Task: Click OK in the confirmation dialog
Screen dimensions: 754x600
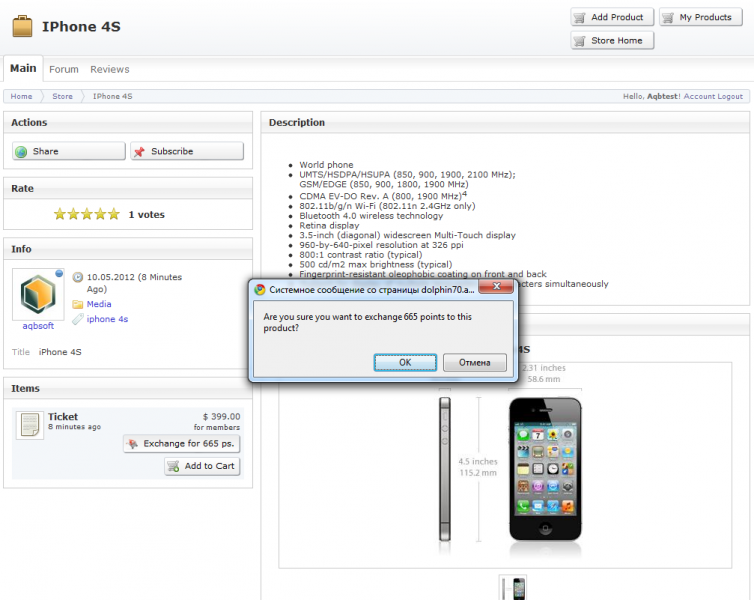Action: (405, 362)
